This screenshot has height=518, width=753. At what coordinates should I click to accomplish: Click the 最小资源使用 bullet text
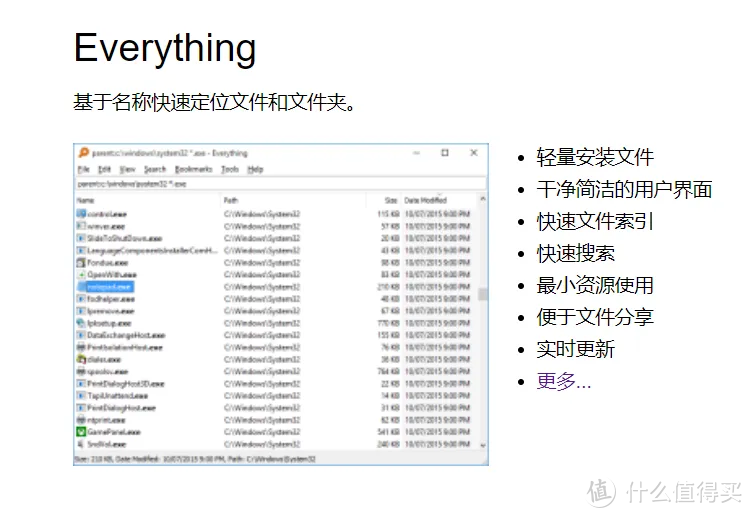(595, 285)
